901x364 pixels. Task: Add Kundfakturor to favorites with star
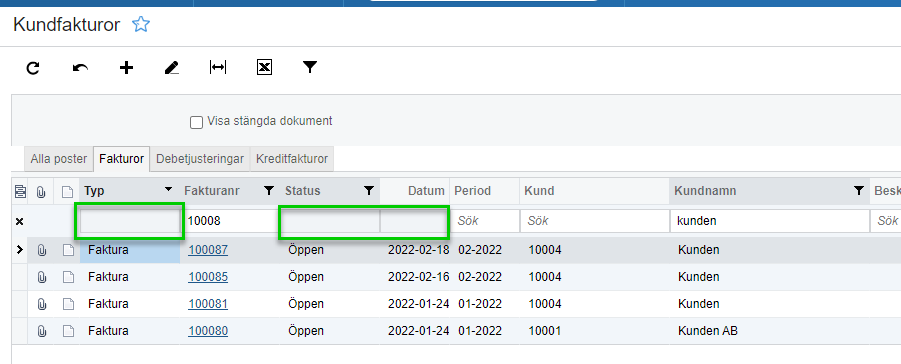(141, 24)
